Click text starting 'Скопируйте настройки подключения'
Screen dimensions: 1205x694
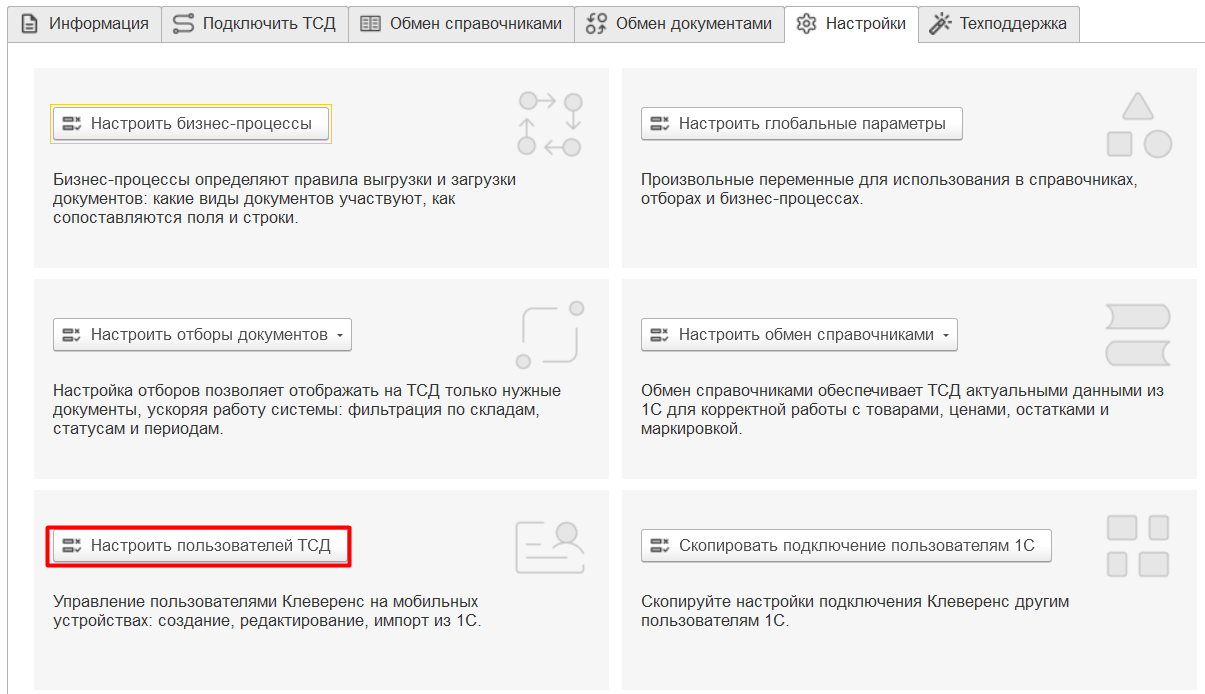(855, 611)
